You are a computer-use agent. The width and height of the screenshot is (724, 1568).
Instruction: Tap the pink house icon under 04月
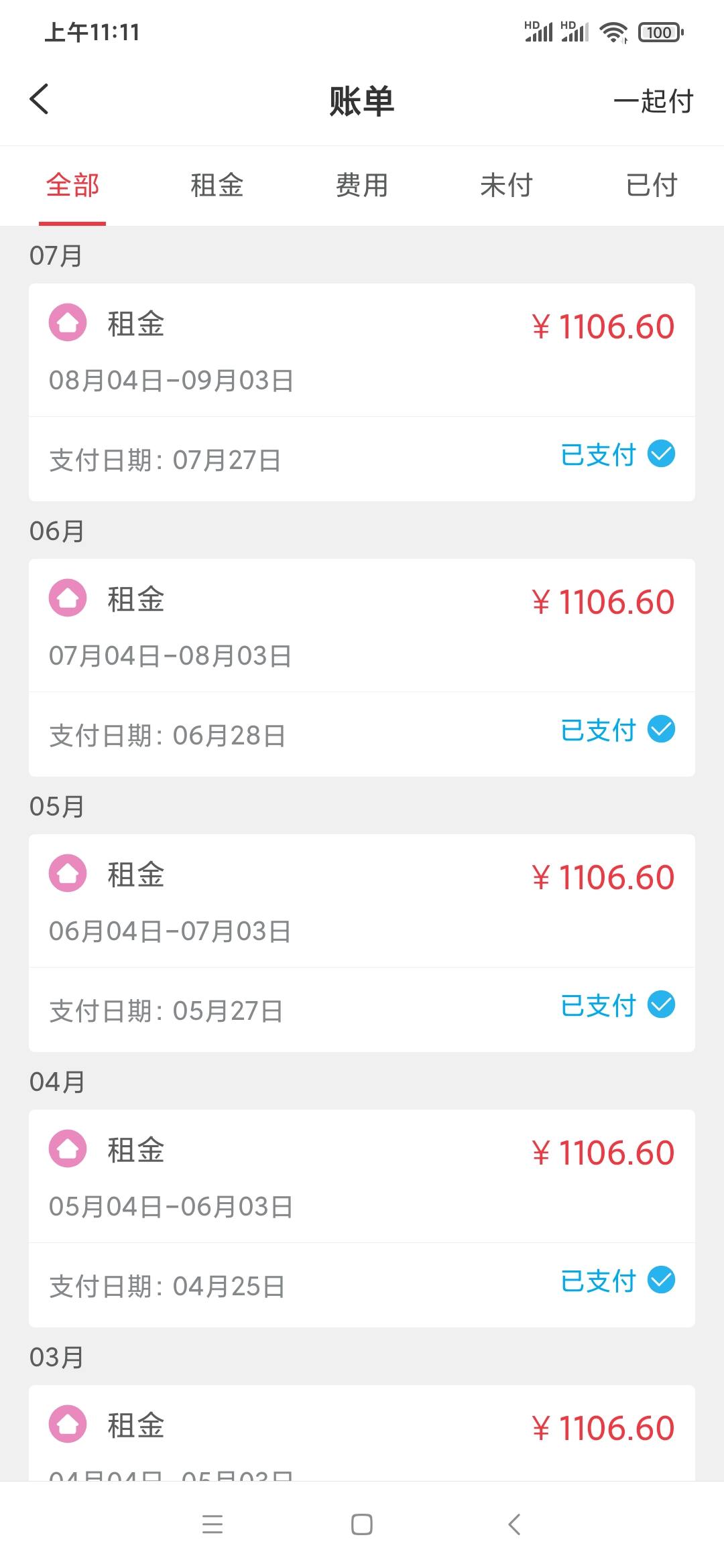(68, 1149)
